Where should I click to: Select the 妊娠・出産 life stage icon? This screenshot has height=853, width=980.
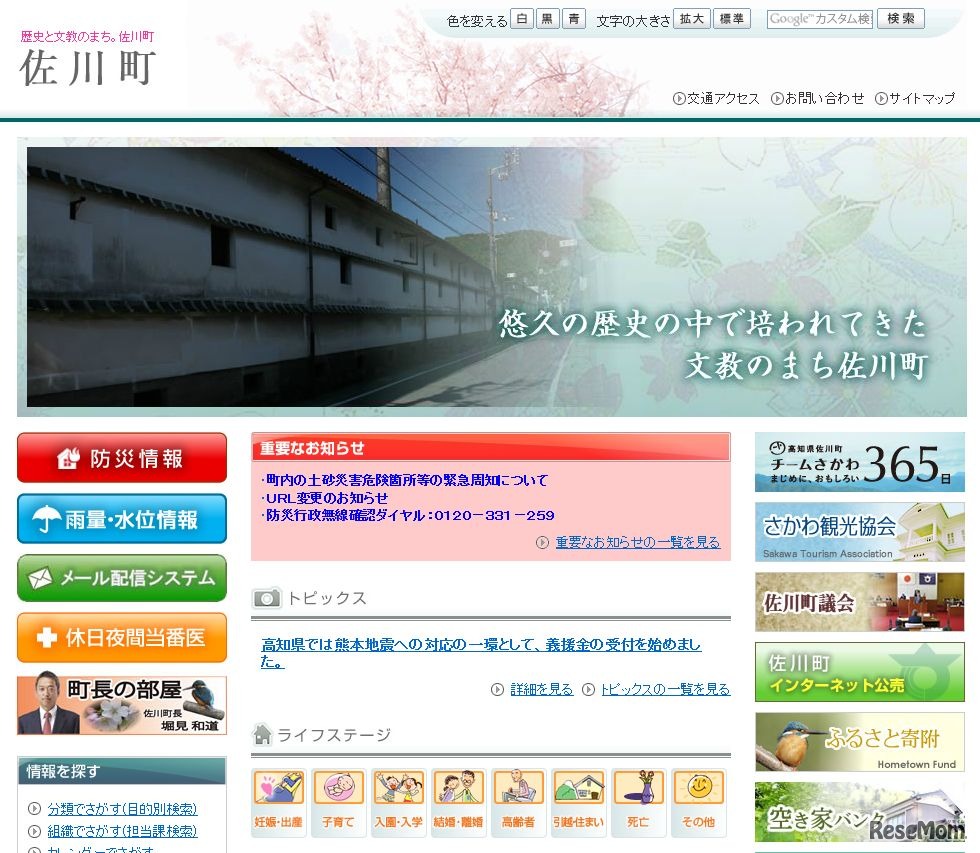[x=278, y=800]
